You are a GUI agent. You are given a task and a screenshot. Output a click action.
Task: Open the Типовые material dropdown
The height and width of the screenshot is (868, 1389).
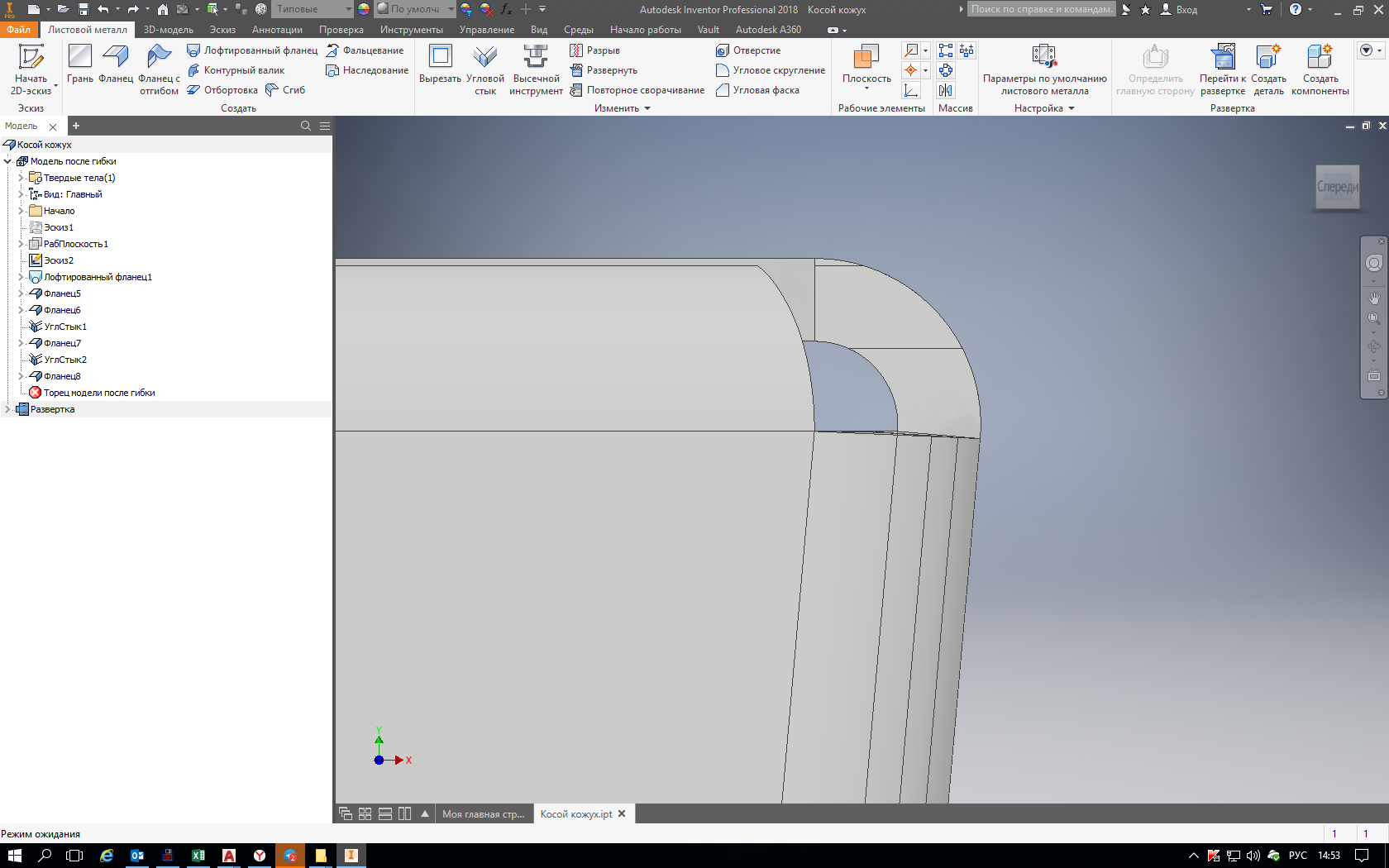click(348, 9)
